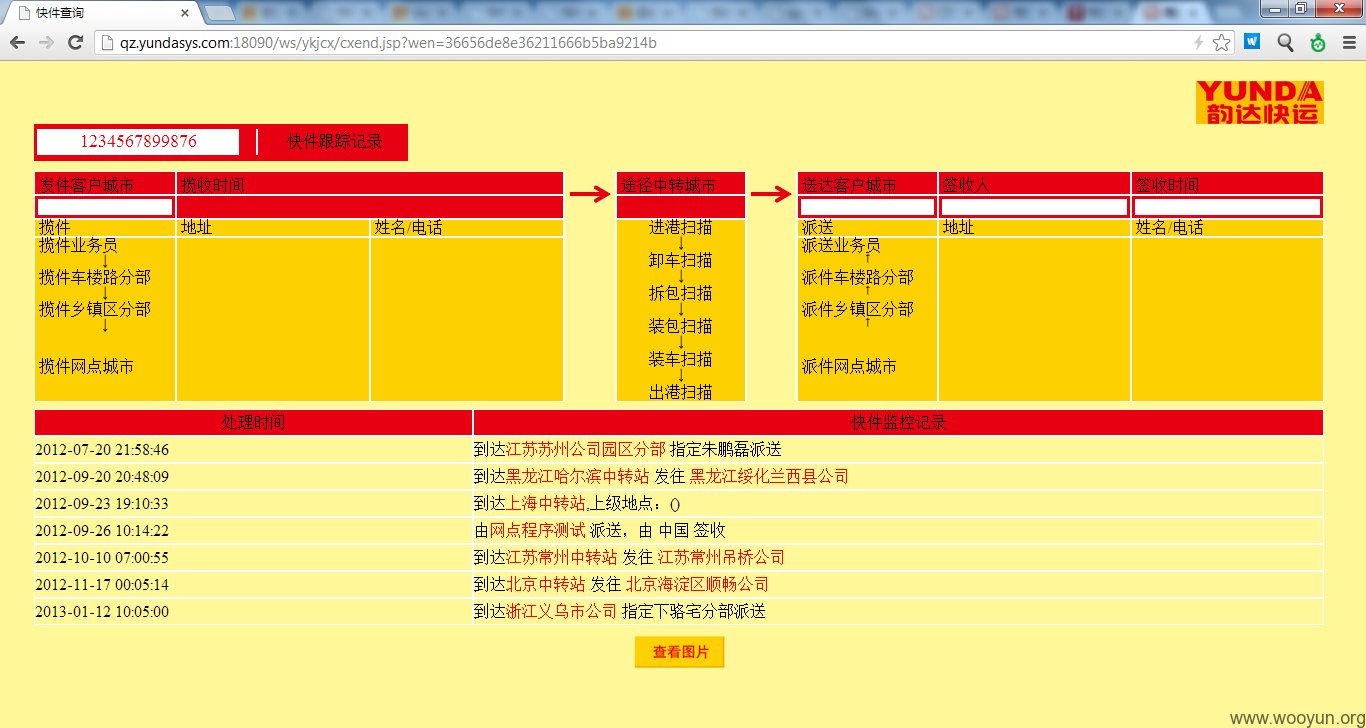Click the 揽件网点城市 label
The height and width of the screenshot is (728, 1366).
coord(86,366)
